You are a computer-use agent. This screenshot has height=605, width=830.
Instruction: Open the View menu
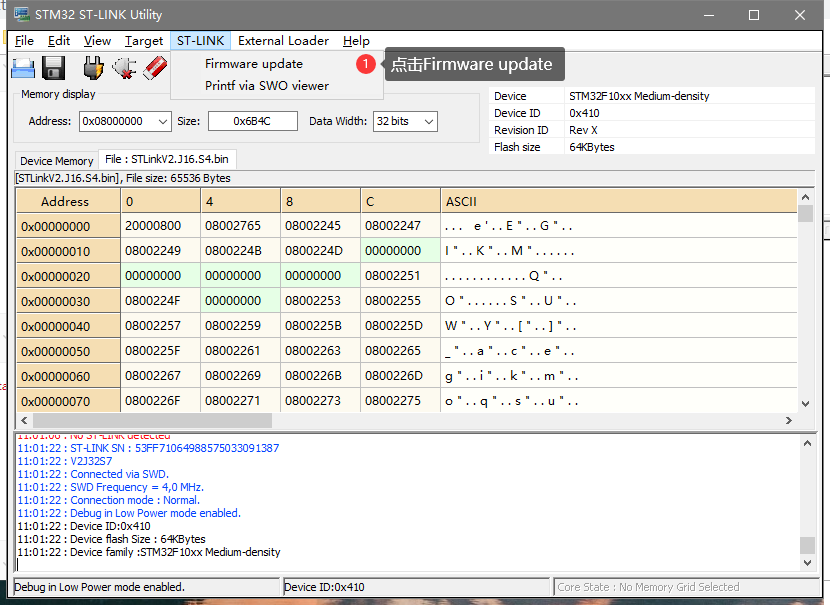click(97, 41)
